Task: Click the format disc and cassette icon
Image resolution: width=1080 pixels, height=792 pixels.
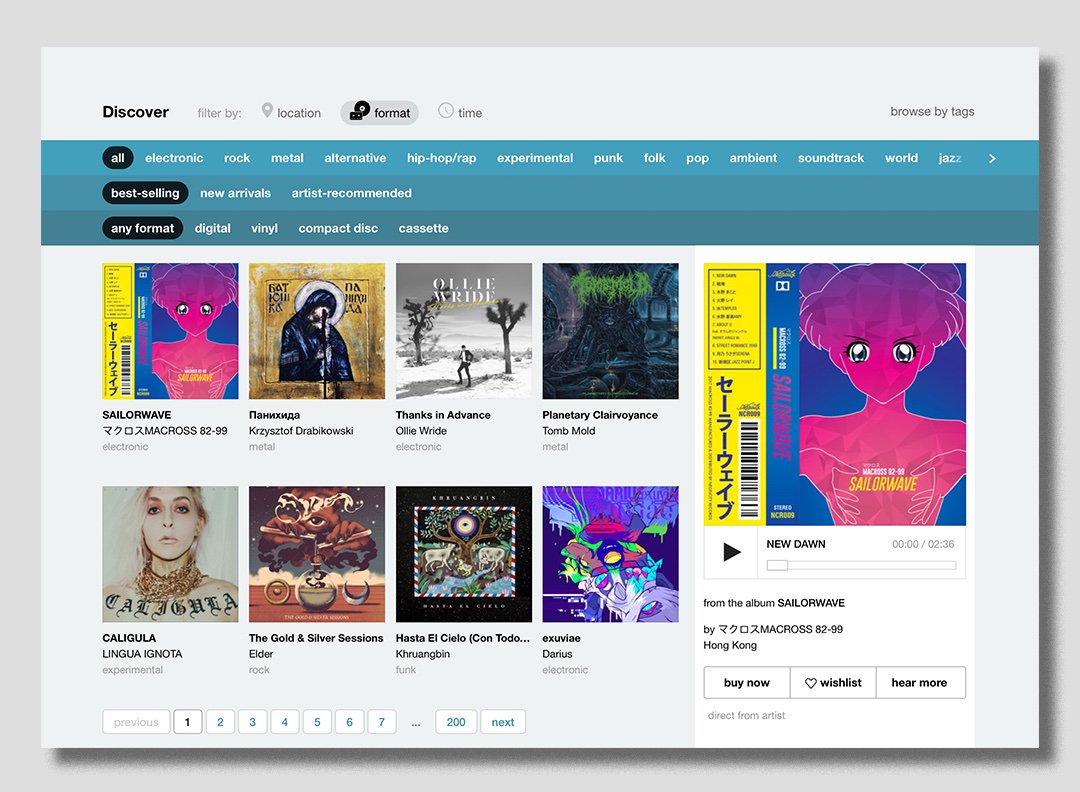Action: coord(360,111)
